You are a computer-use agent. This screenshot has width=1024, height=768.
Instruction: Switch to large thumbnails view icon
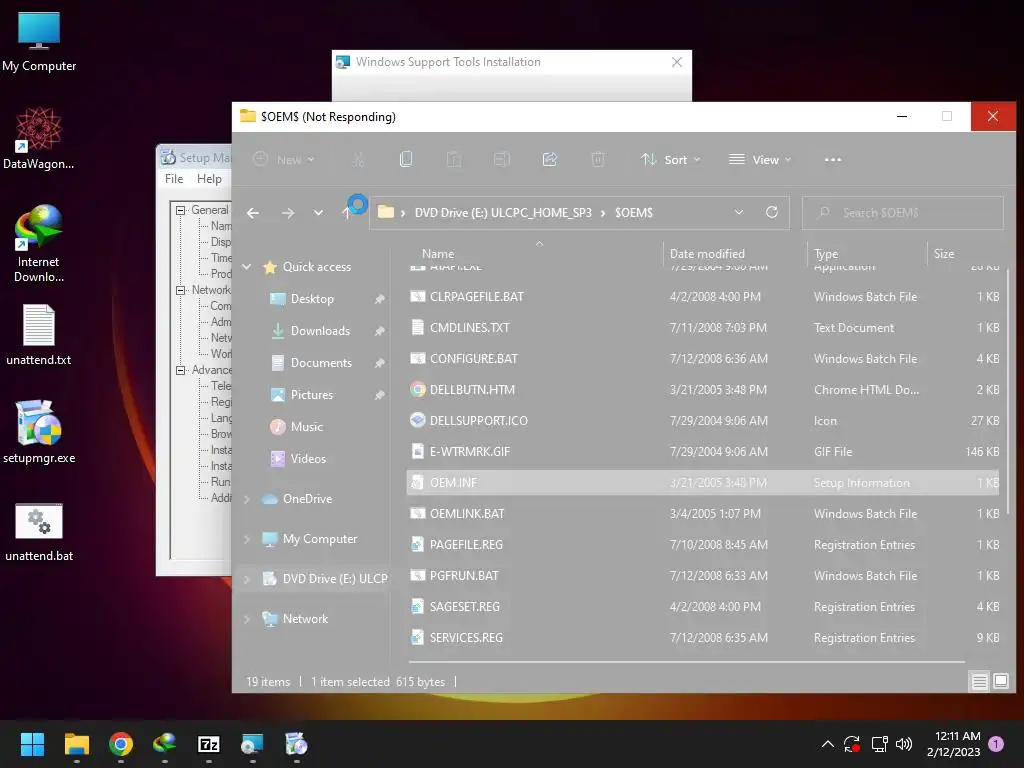[x=1000, y=682]
